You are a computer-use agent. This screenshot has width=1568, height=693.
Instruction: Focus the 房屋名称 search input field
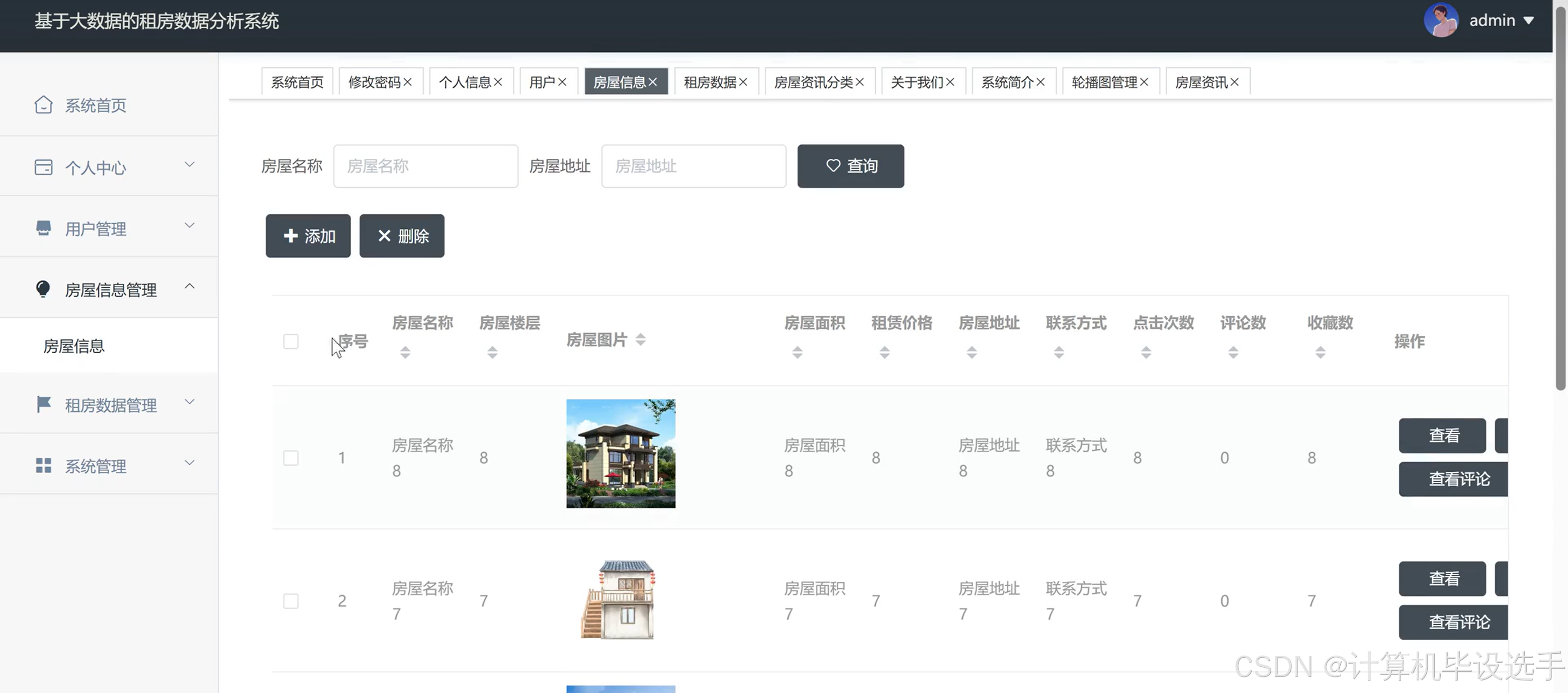tap(425, 165)
